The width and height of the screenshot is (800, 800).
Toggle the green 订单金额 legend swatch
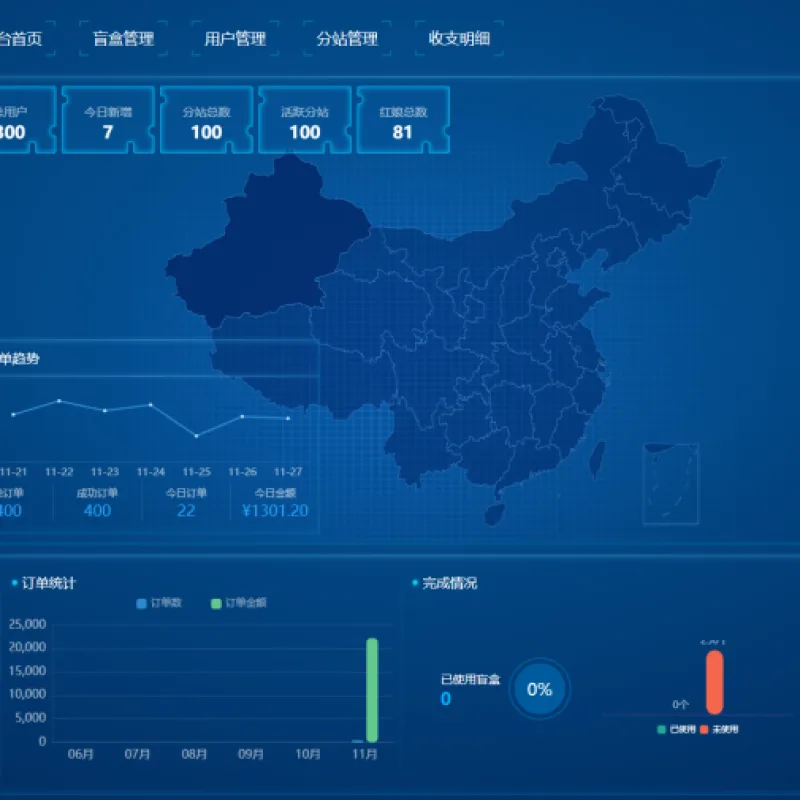point(216,604)
